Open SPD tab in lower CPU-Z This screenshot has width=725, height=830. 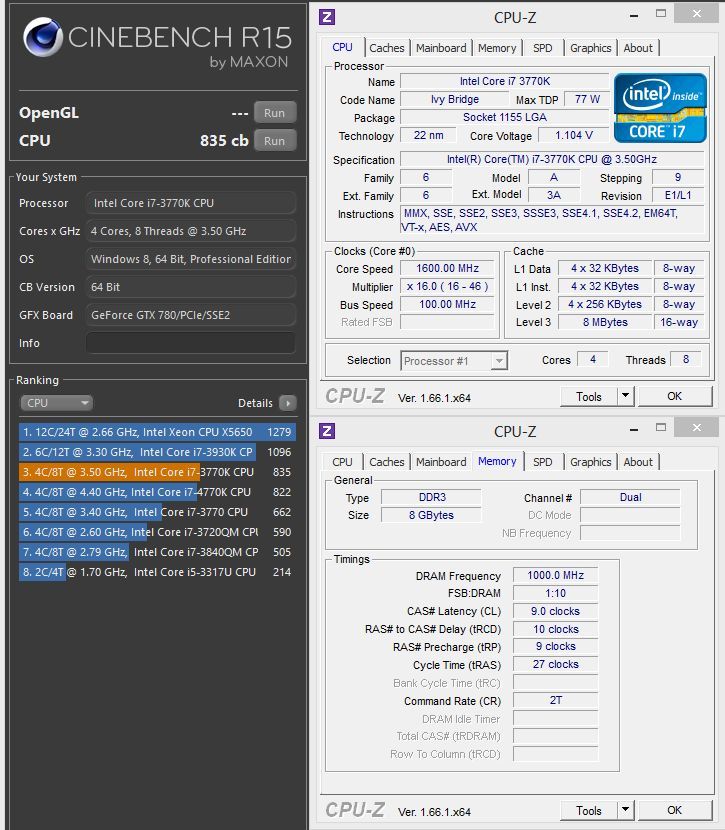(x=542, y=462)
